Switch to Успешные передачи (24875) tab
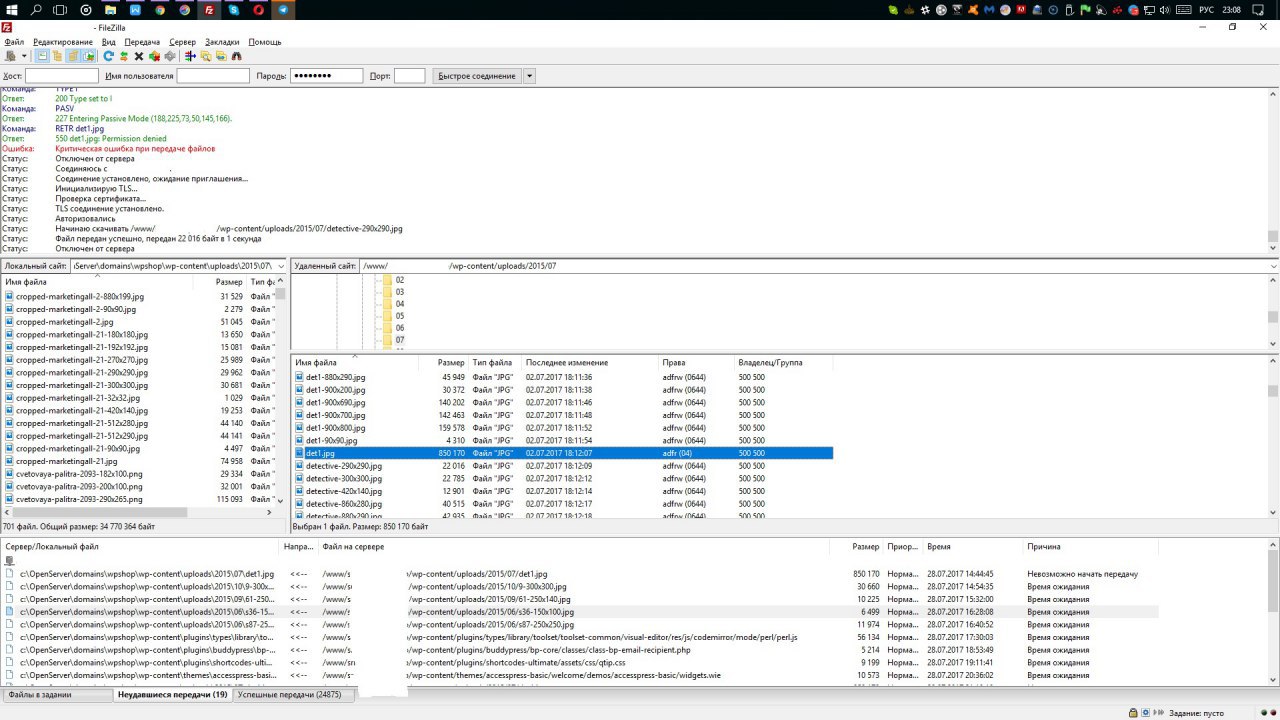The image size is (1280, 720). (x=294, y=694)
